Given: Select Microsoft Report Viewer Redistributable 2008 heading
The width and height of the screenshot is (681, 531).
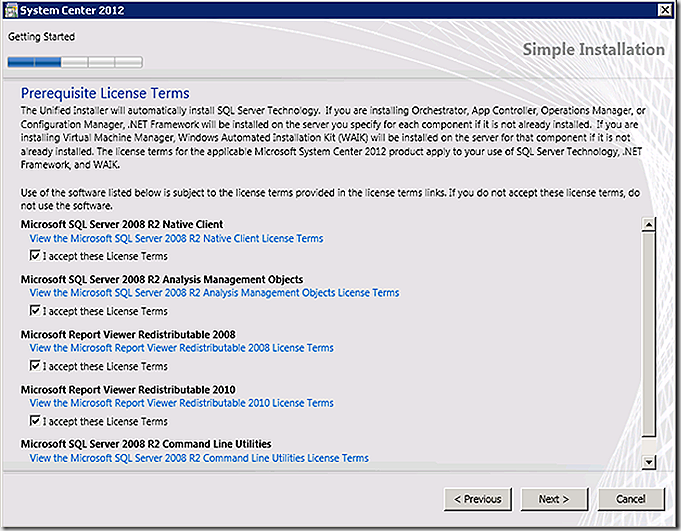Looking at the screenshot, I should pos(128,334).
